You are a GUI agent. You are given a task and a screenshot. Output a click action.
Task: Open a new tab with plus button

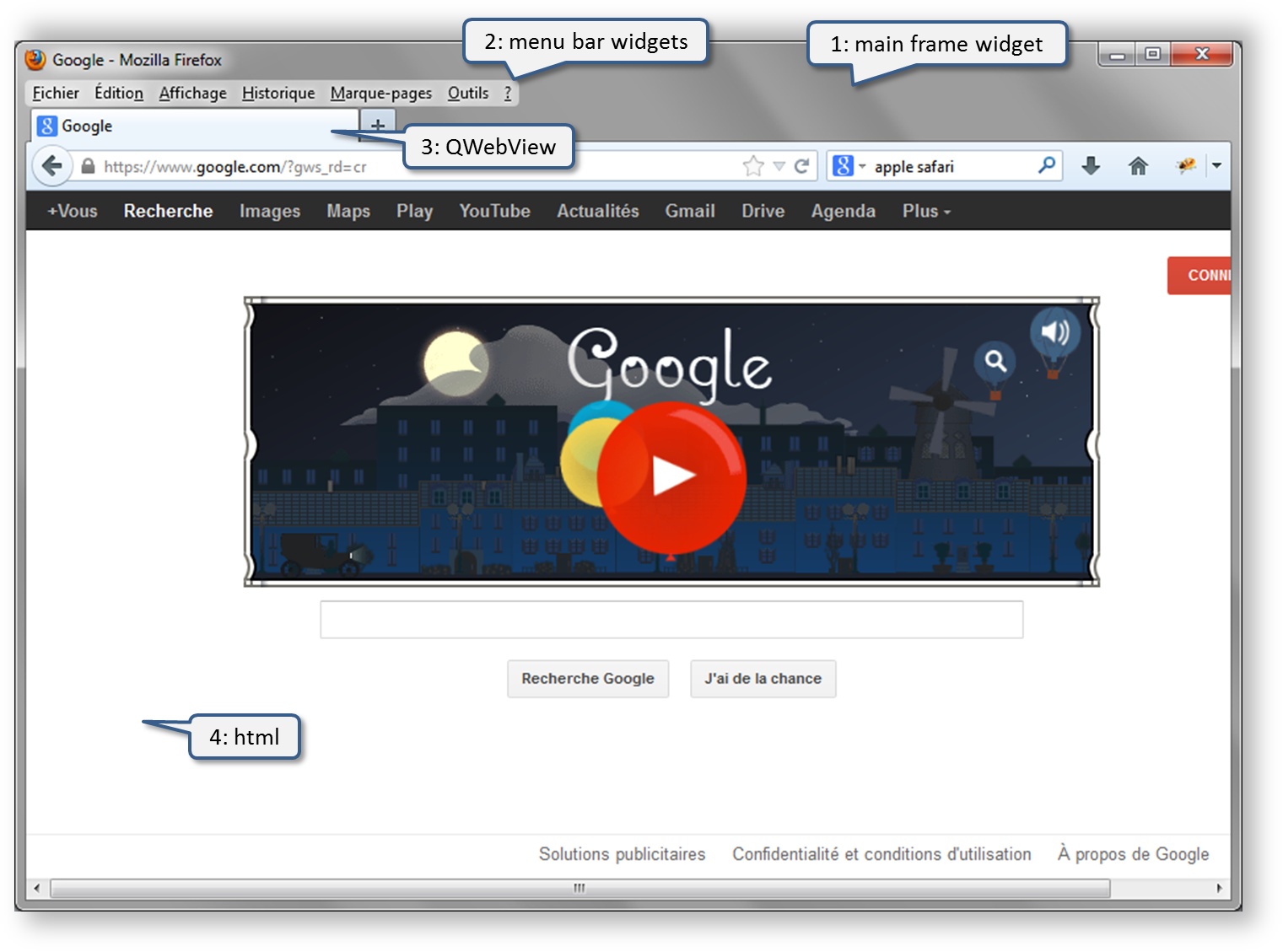pos(378,125)
